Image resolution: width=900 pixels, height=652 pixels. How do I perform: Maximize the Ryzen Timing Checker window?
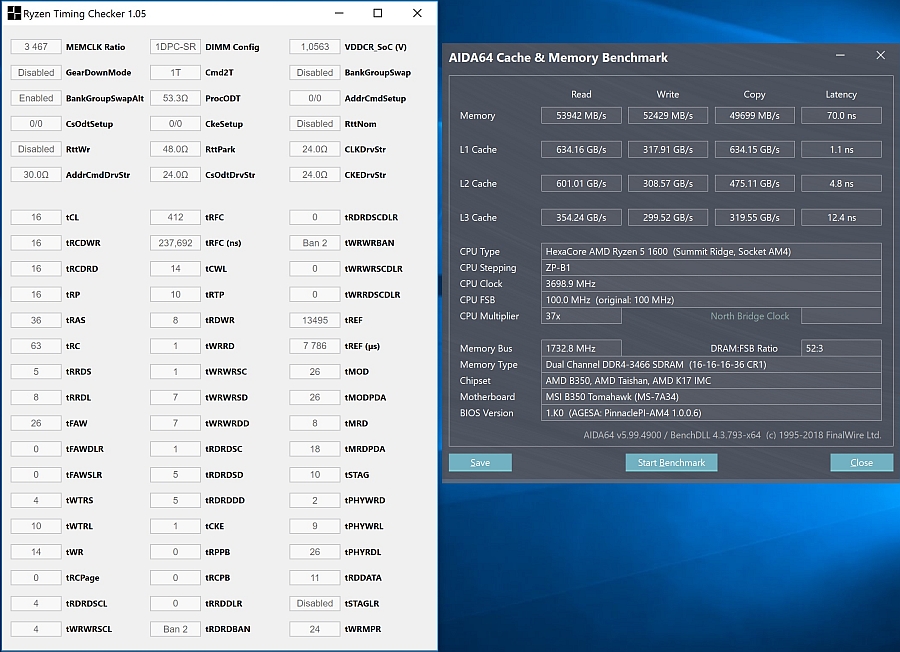(x=378, y=13)
